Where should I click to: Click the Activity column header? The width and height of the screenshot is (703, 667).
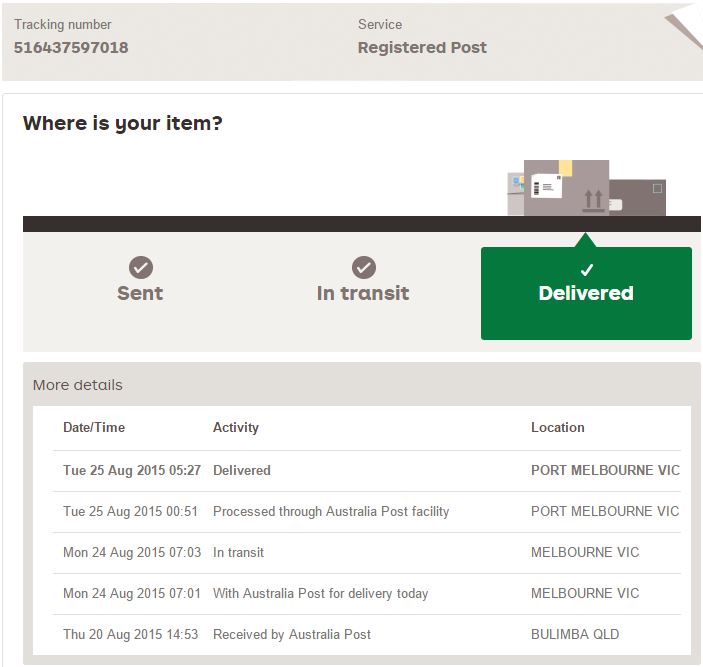click(236, 427)
